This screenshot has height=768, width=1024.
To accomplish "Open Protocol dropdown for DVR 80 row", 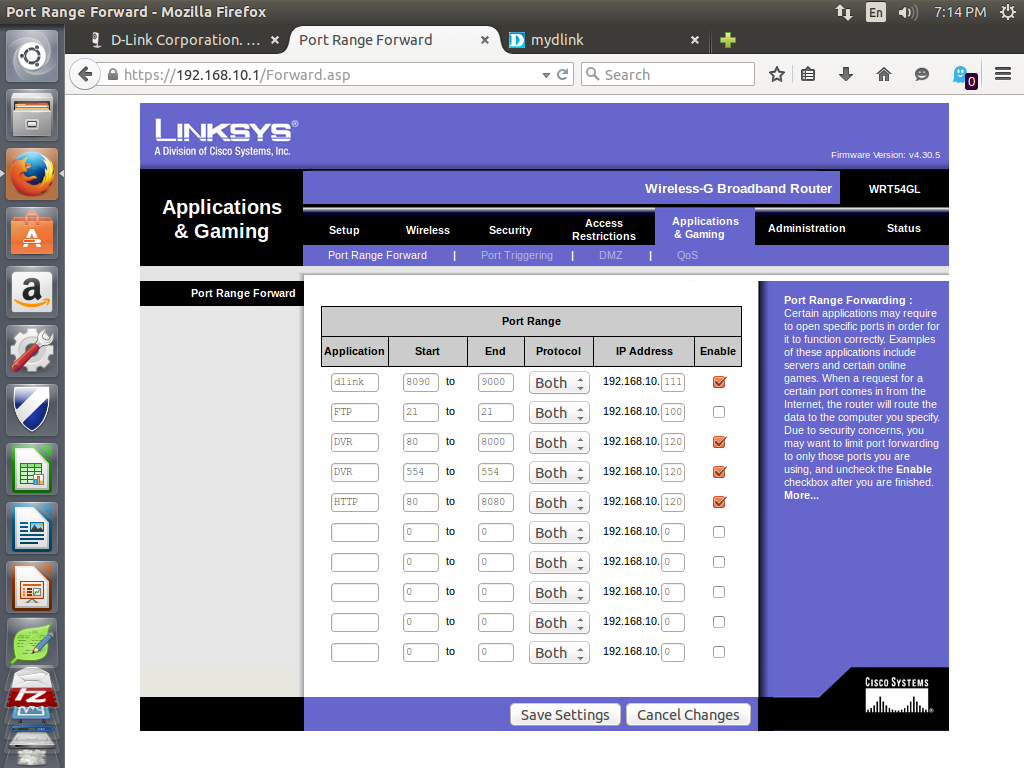I will 559,443.
